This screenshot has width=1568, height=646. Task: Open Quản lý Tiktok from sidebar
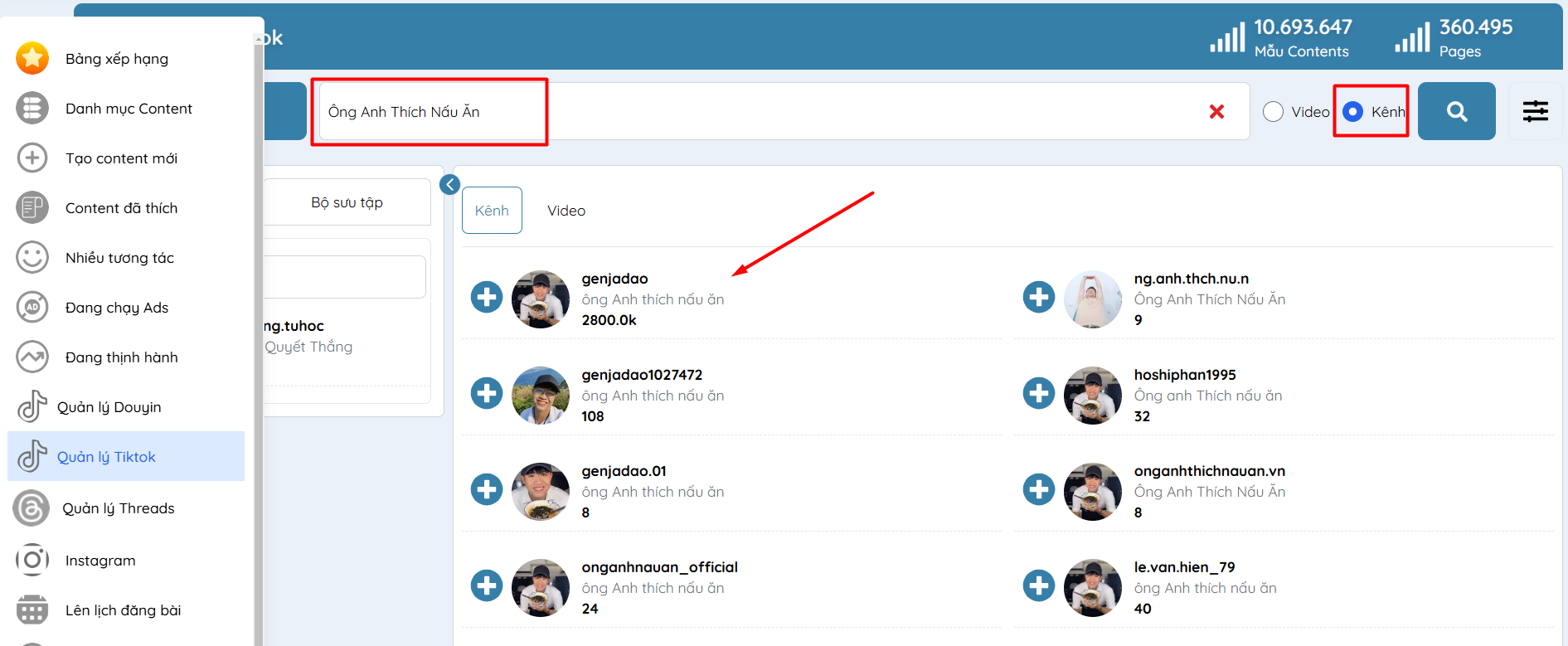pyautogui.click(x=106, y=457)
